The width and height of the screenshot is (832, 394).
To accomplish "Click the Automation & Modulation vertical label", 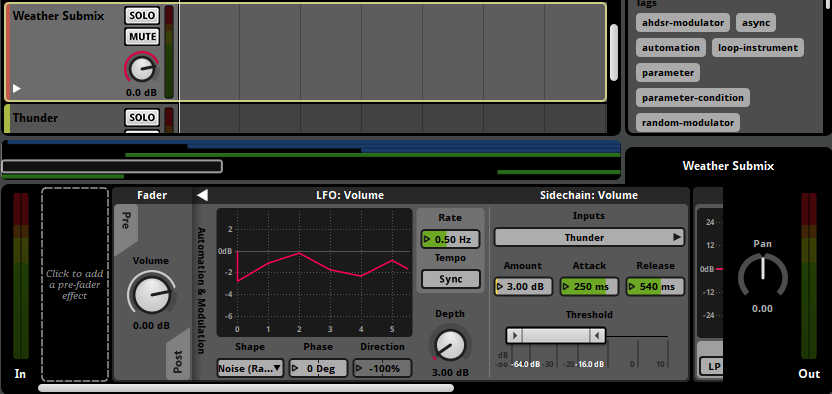I will (202, 291).
